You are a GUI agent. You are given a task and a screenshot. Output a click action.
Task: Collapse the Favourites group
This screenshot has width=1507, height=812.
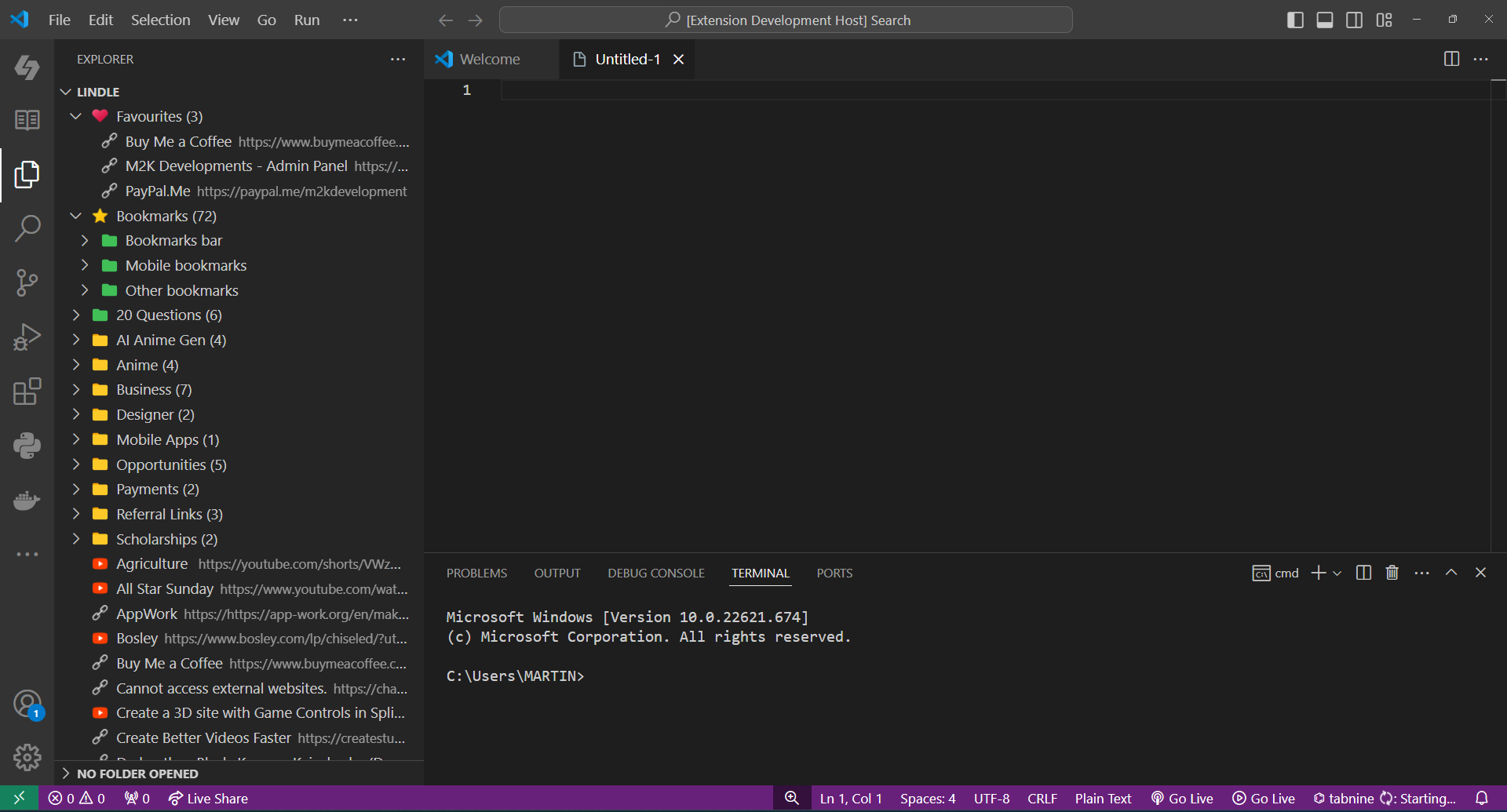[x=75, y=116]
